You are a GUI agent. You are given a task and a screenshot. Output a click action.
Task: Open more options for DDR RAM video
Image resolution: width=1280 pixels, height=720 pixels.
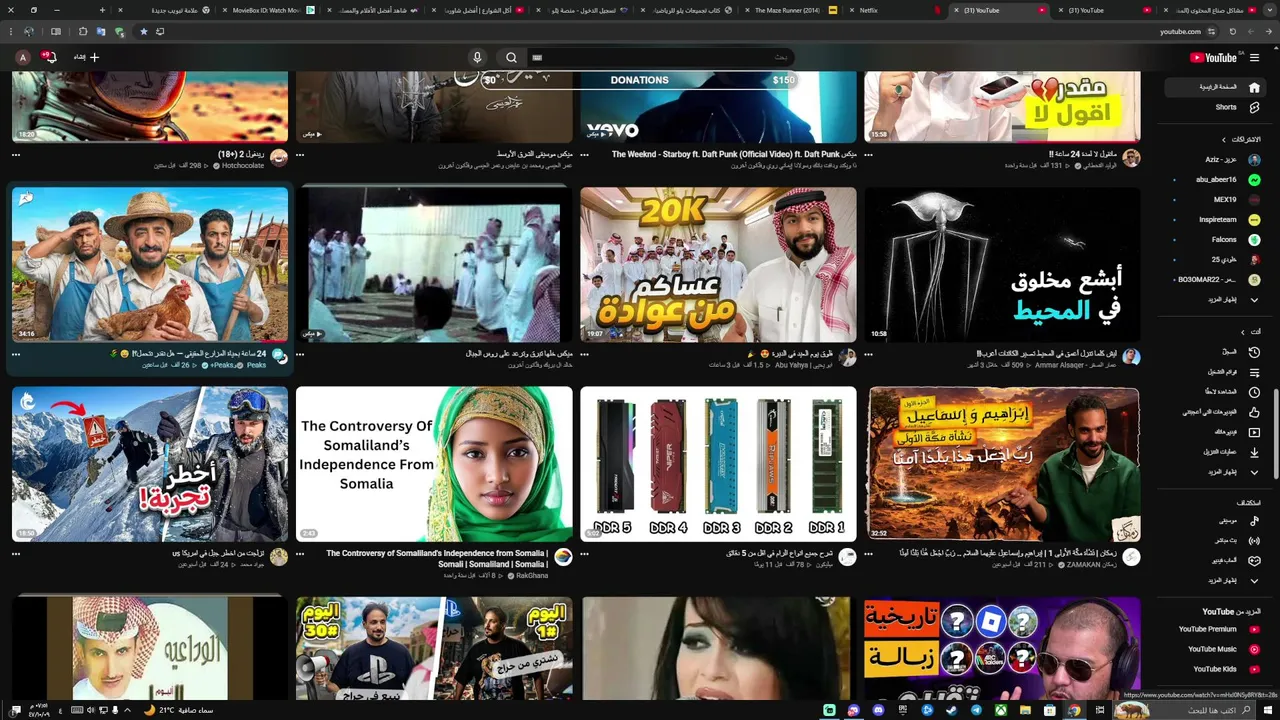pos(584,553)
